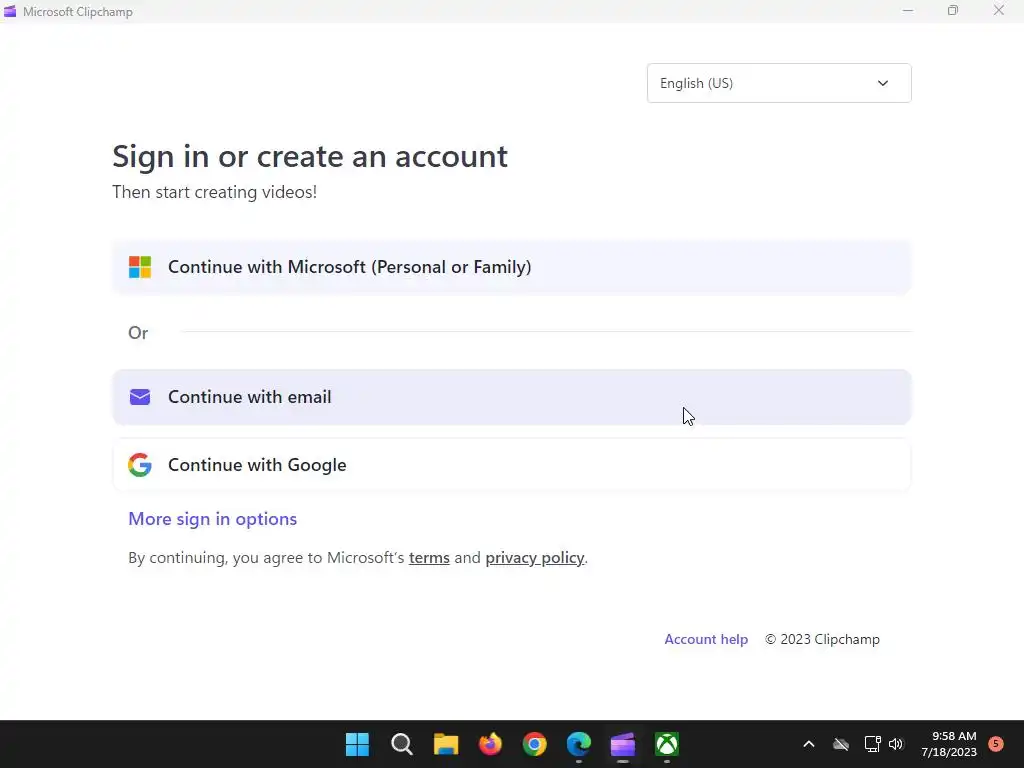Open the notifications badge showing 5

996,744
